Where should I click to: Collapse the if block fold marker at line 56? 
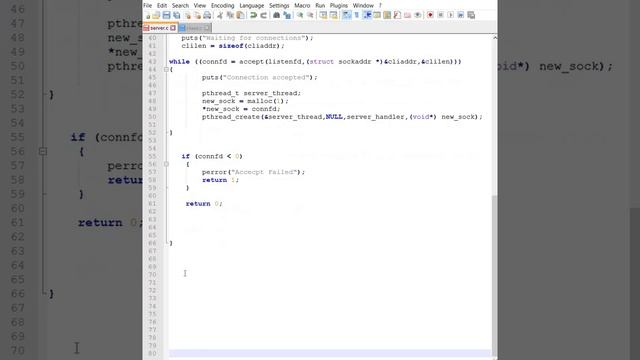pos(166,164)
